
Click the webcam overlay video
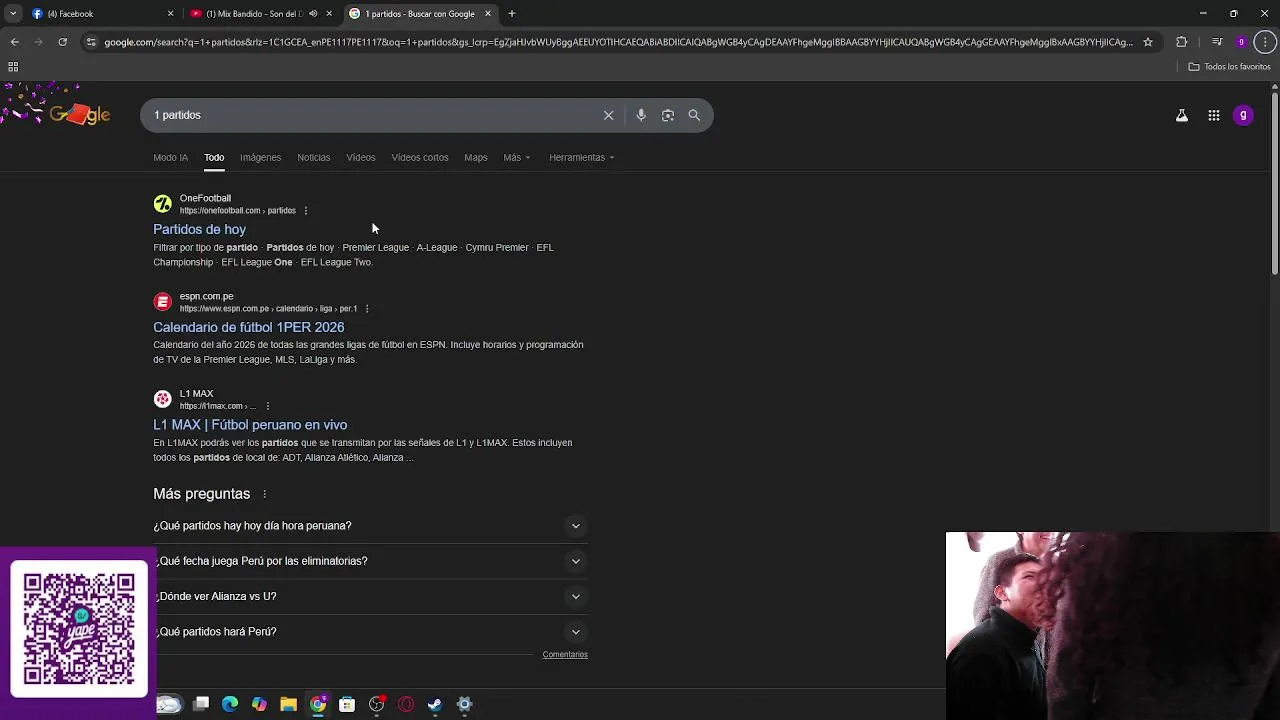pos(1112,626)
